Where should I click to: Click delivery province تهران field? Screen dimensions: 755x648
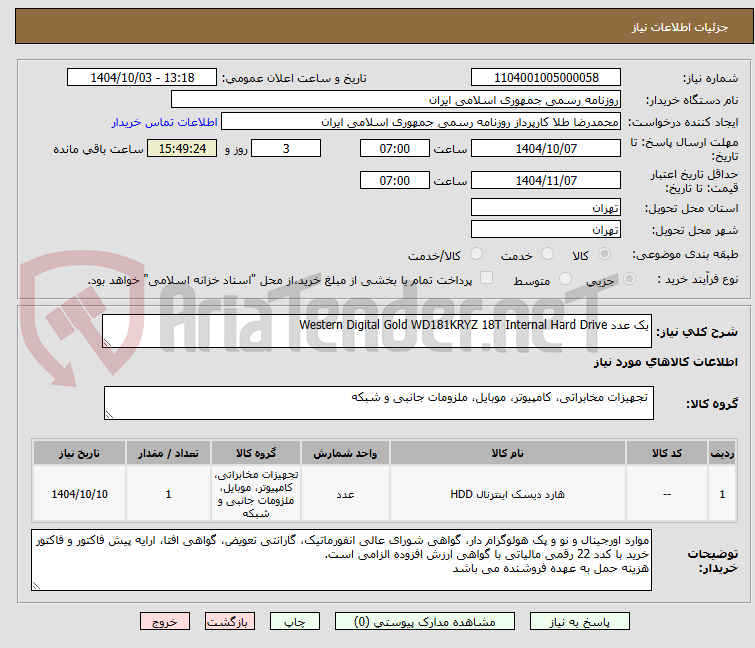pos(546,207)
